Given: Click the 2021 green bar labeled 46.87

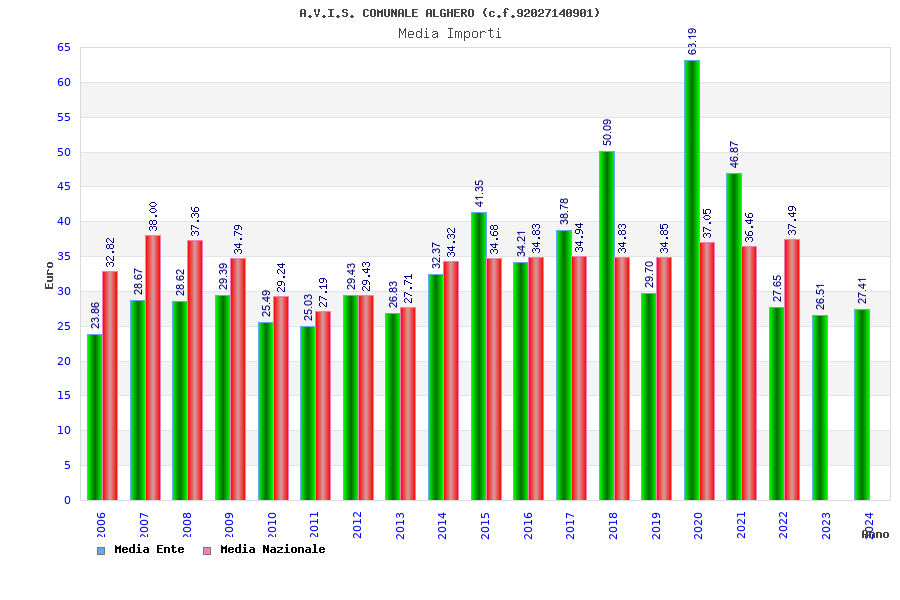Looking at the screenshot, I should 734,336.
